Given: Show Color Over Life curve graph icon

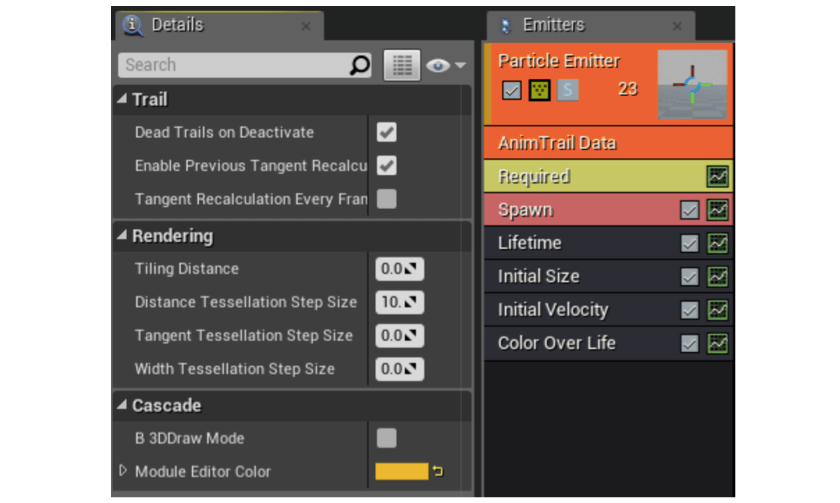Looking at the screenshot, I should coord(717,343).
